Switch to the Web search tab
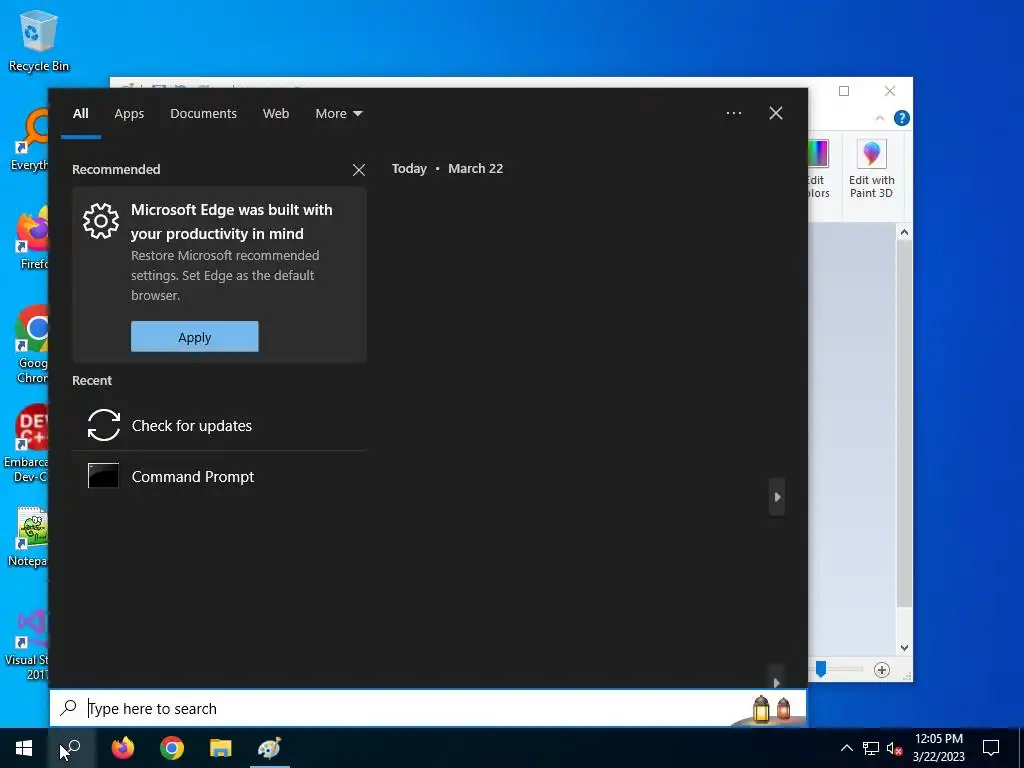Screen dimensions: 1024x768 pyautogui.click(x=276, y=114)
